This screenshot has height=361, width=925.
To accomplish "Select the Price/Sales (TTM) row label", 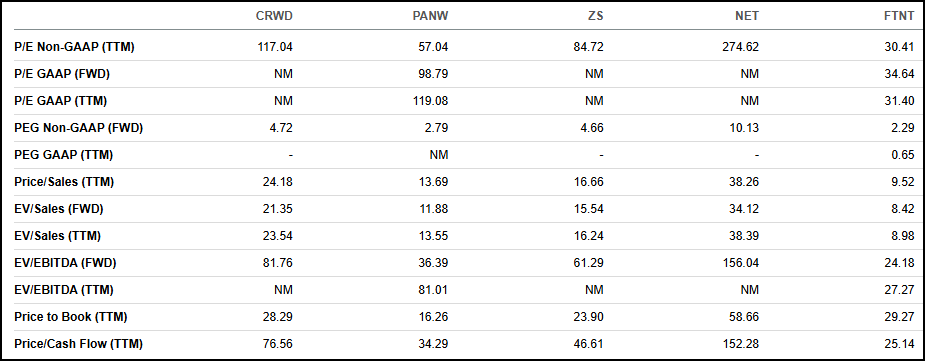I will click(x=64, y=182).
